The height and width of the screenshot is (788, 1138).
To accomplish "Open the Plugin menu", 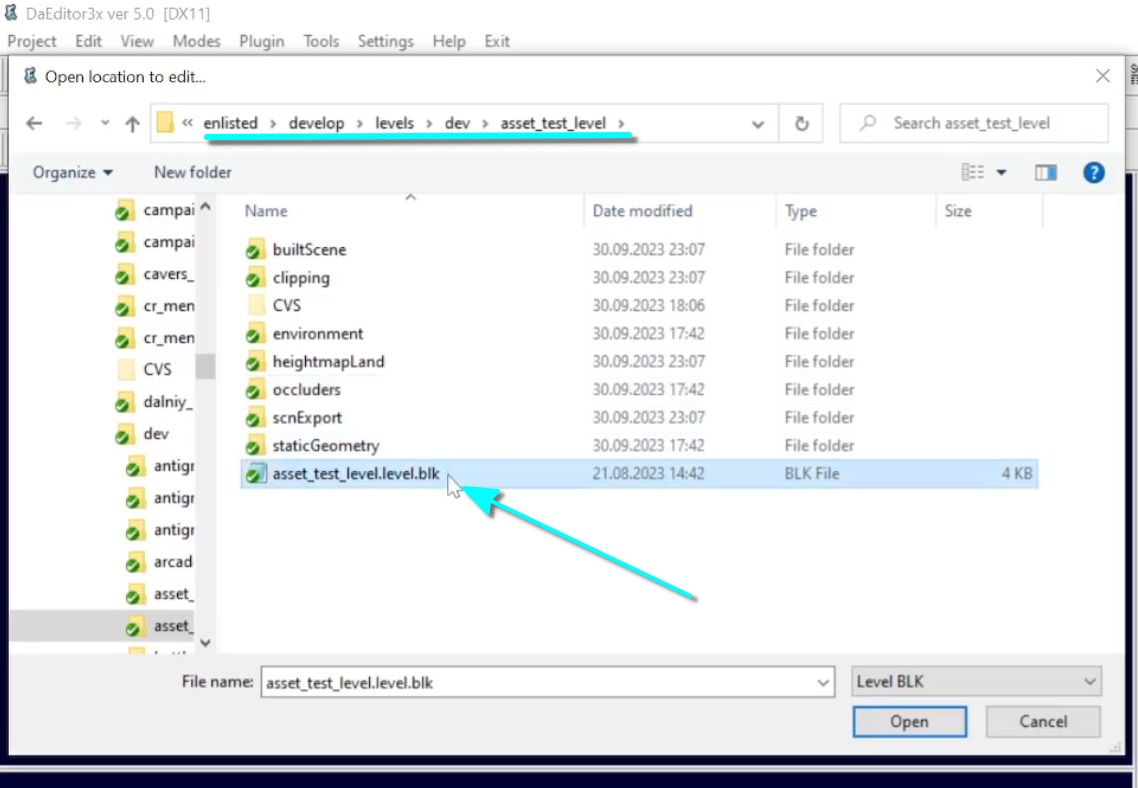I will click(x=262, y=41).
